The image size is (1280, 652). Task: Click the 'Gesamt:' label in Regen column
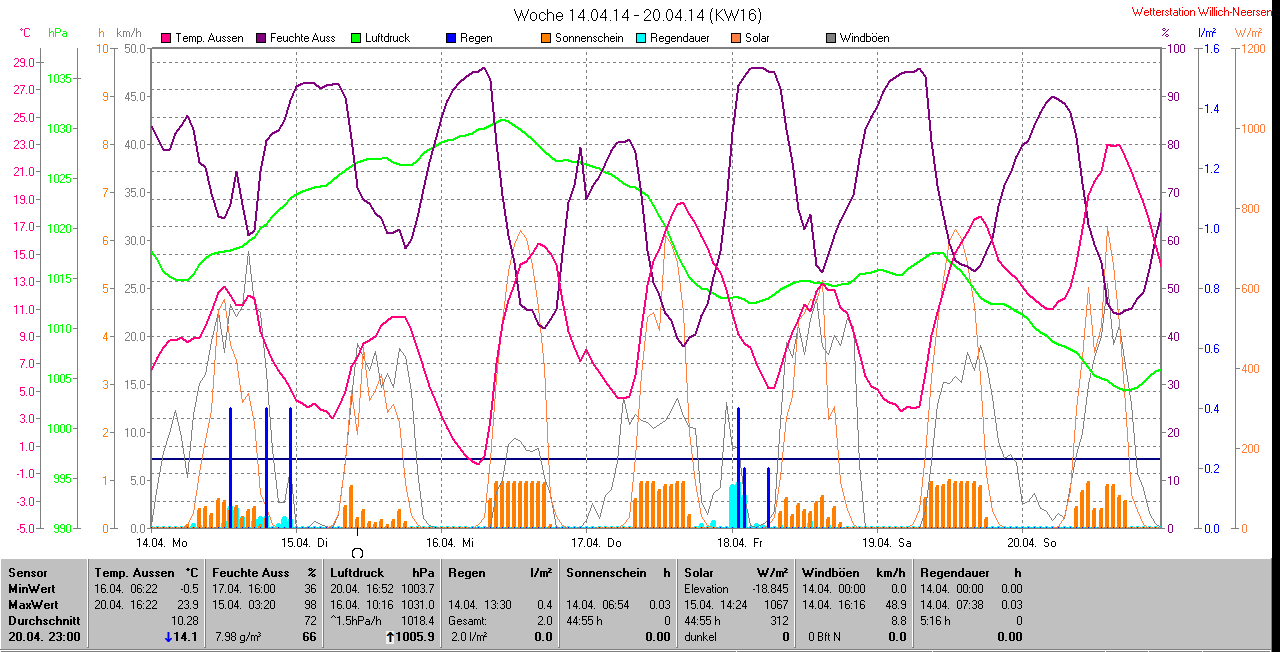tap(468, 621)
